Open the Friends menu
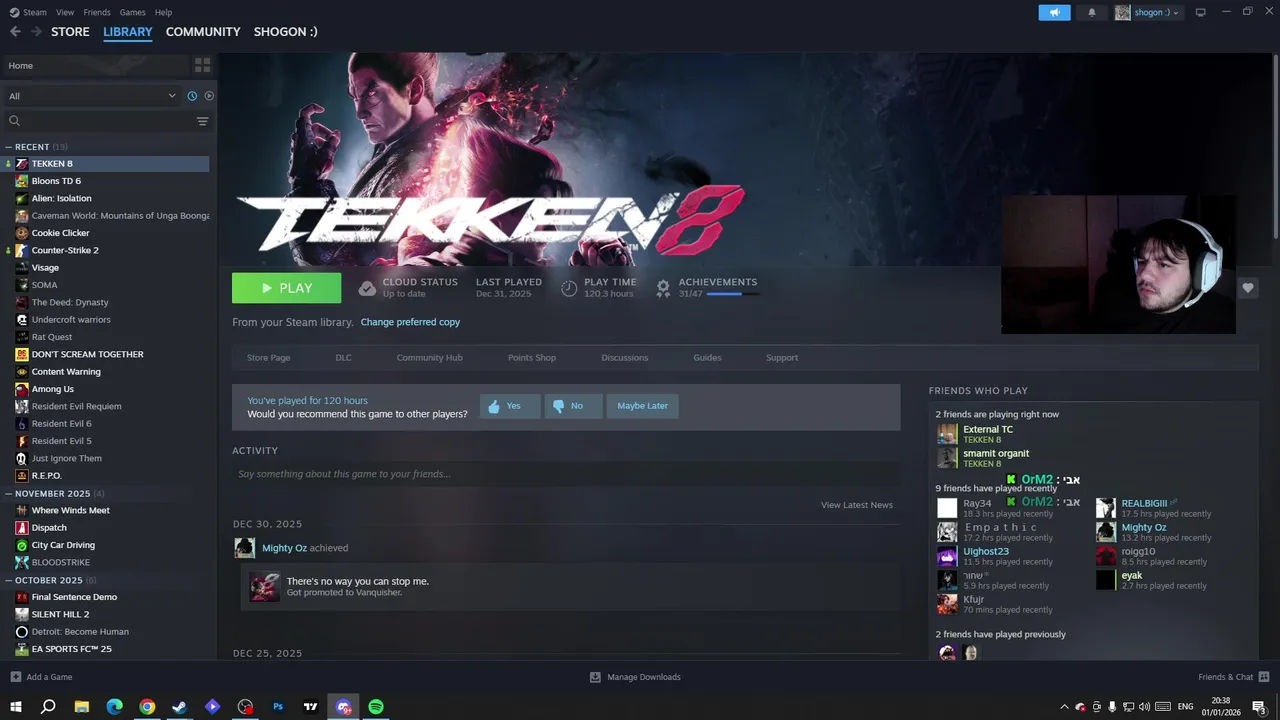 click(x=97, y=12)
